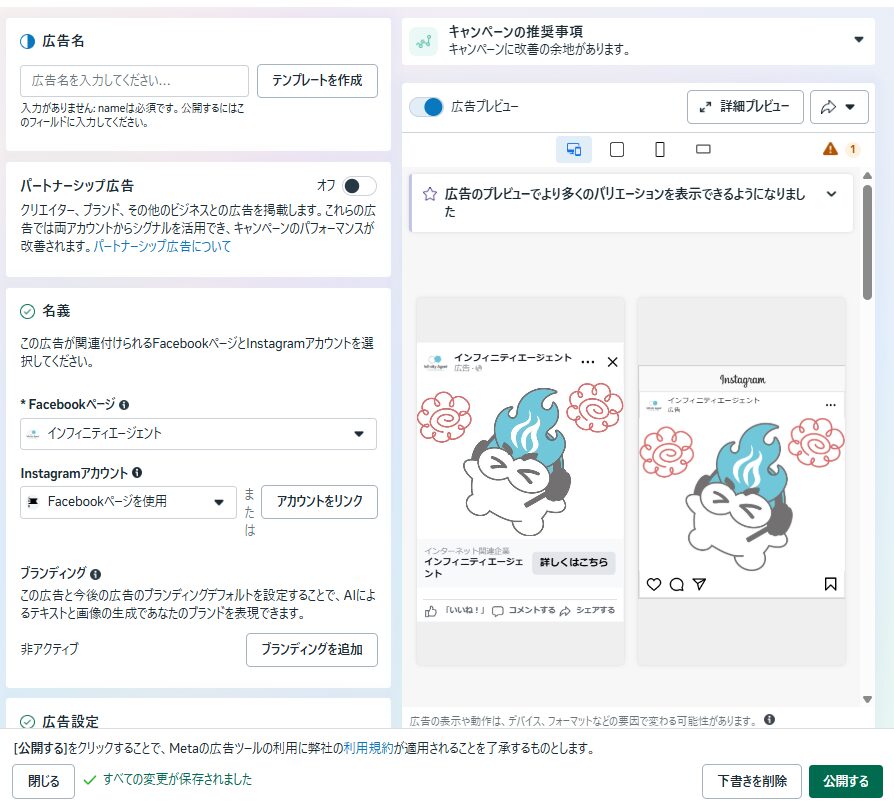Click the orange warning triangle icon
This screenshot has width=894, height=805.
tap(830, 149)
